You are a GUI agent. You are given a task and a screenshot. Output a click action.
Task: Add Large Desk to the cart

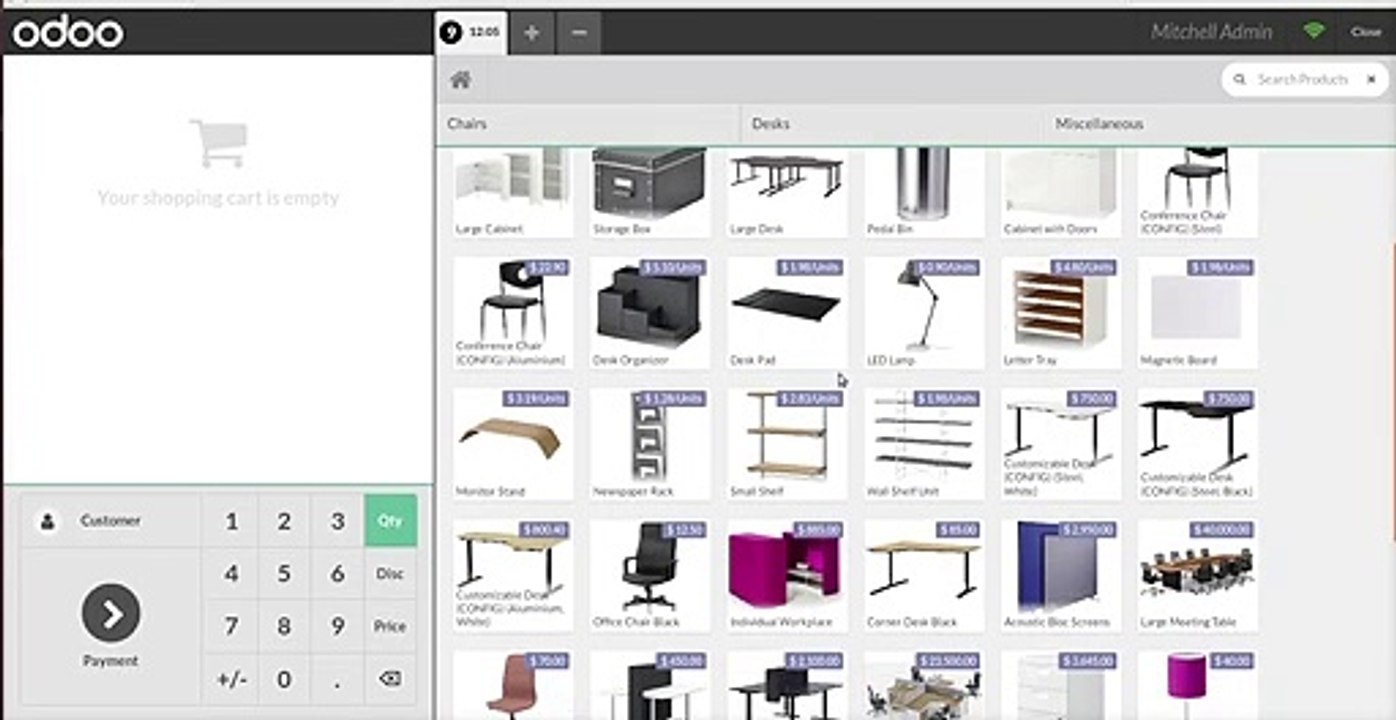[787, 192]
